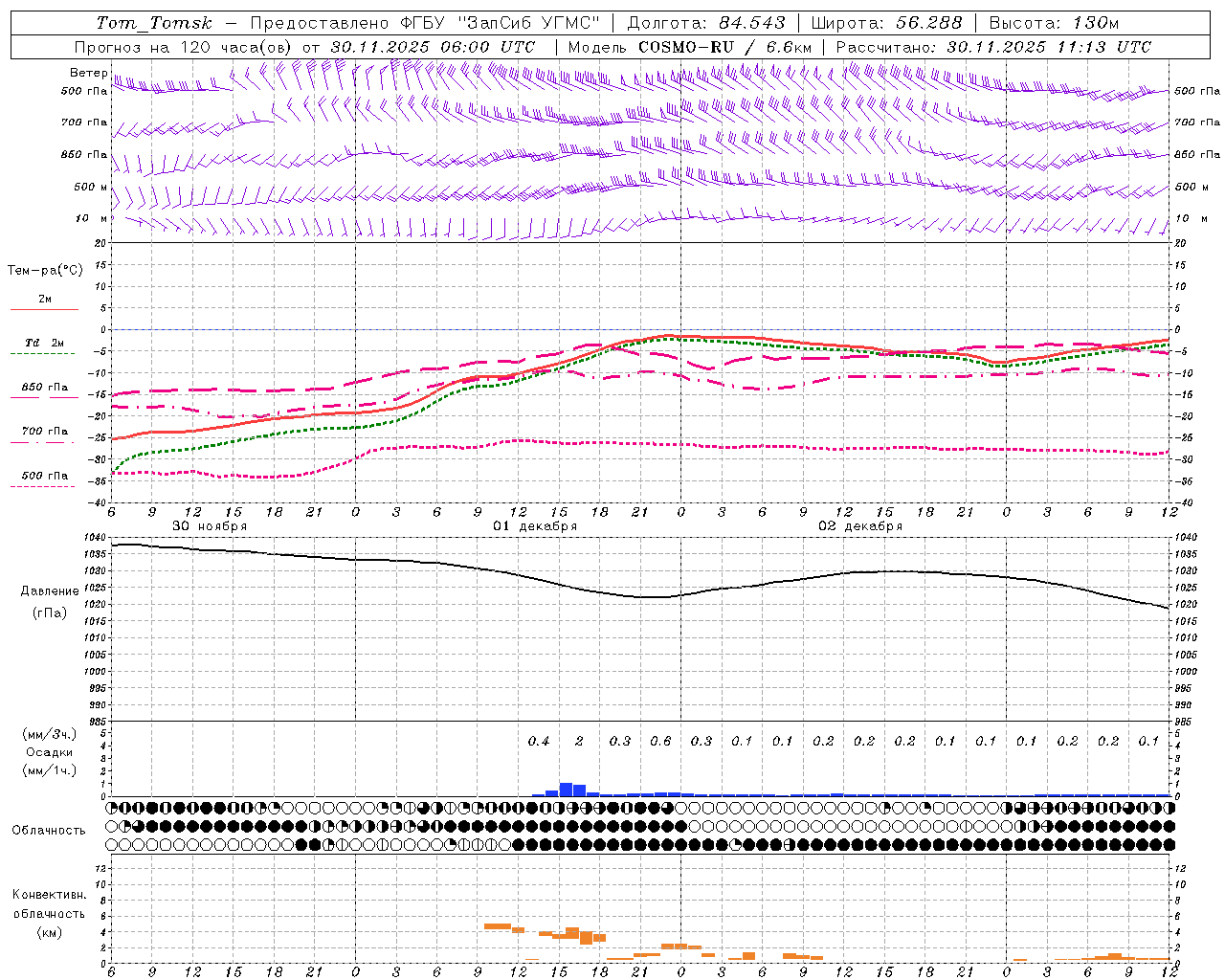Click the Tom_Tomsk station title
Screen dimensions: 1225x980
(154, 23)
